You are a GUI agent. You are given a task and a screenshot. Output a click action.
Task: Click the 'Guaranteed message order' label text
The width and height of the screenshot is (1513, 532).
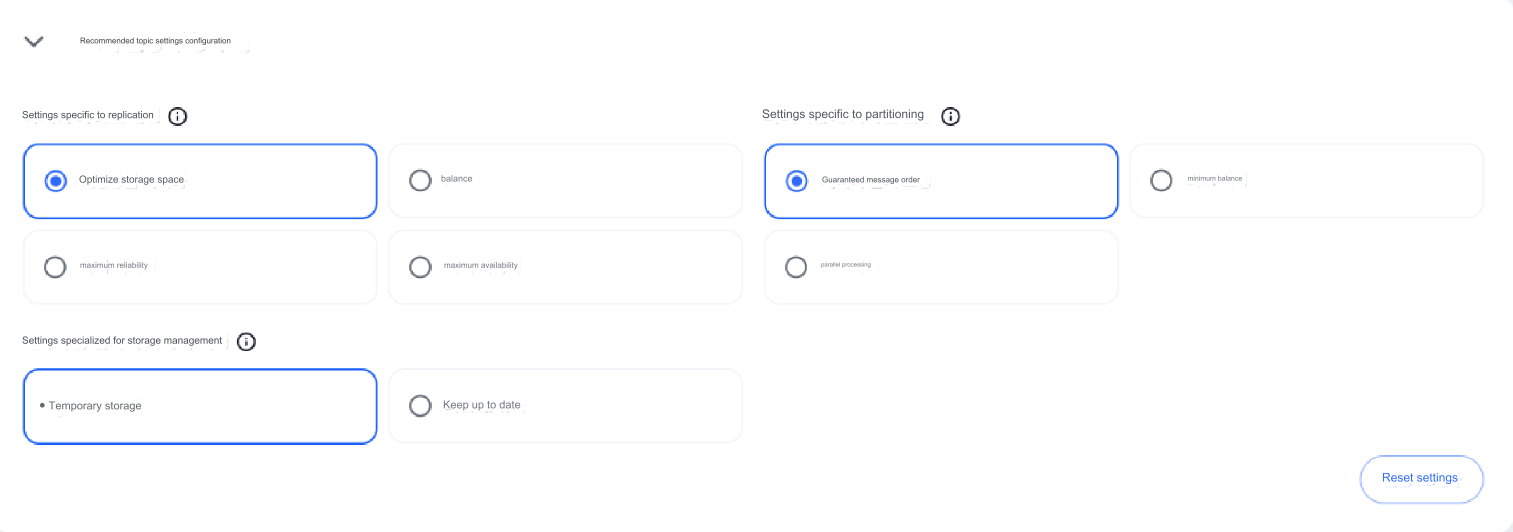pos(870,180)
